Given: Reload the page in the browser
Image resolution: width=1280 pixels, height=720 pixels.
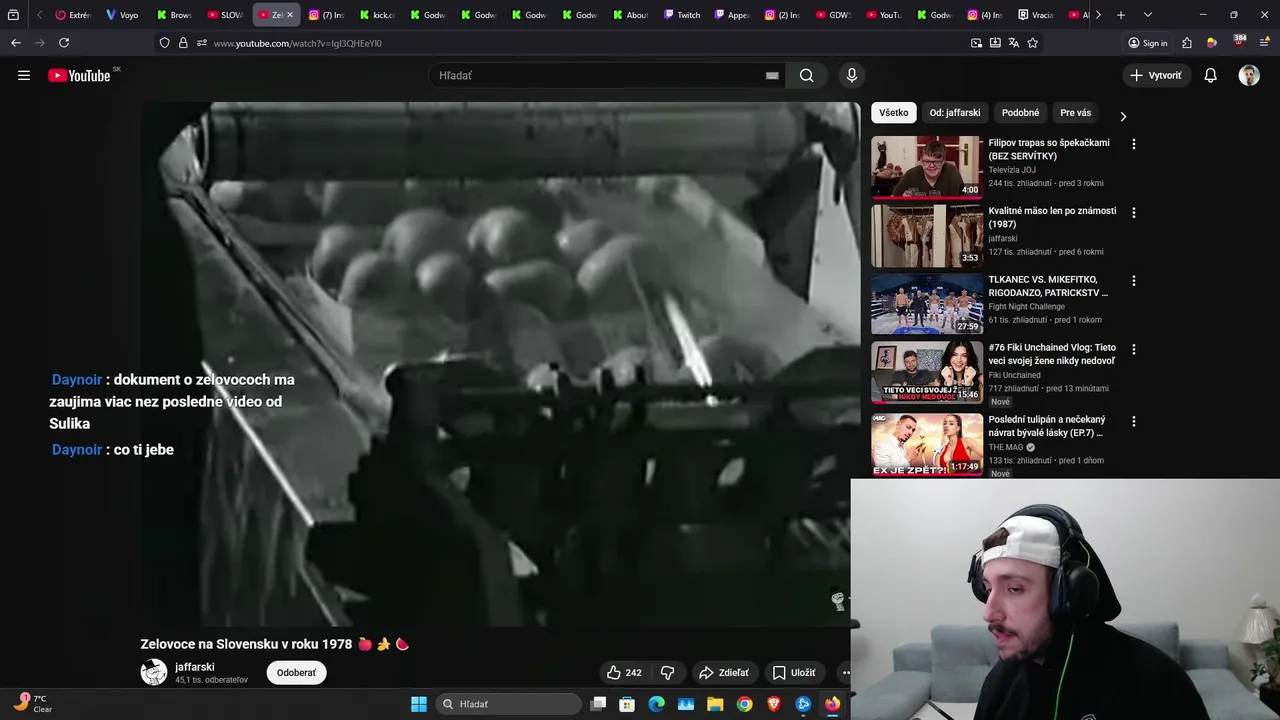Looking at the screenshot, I should tap(64, 43).
